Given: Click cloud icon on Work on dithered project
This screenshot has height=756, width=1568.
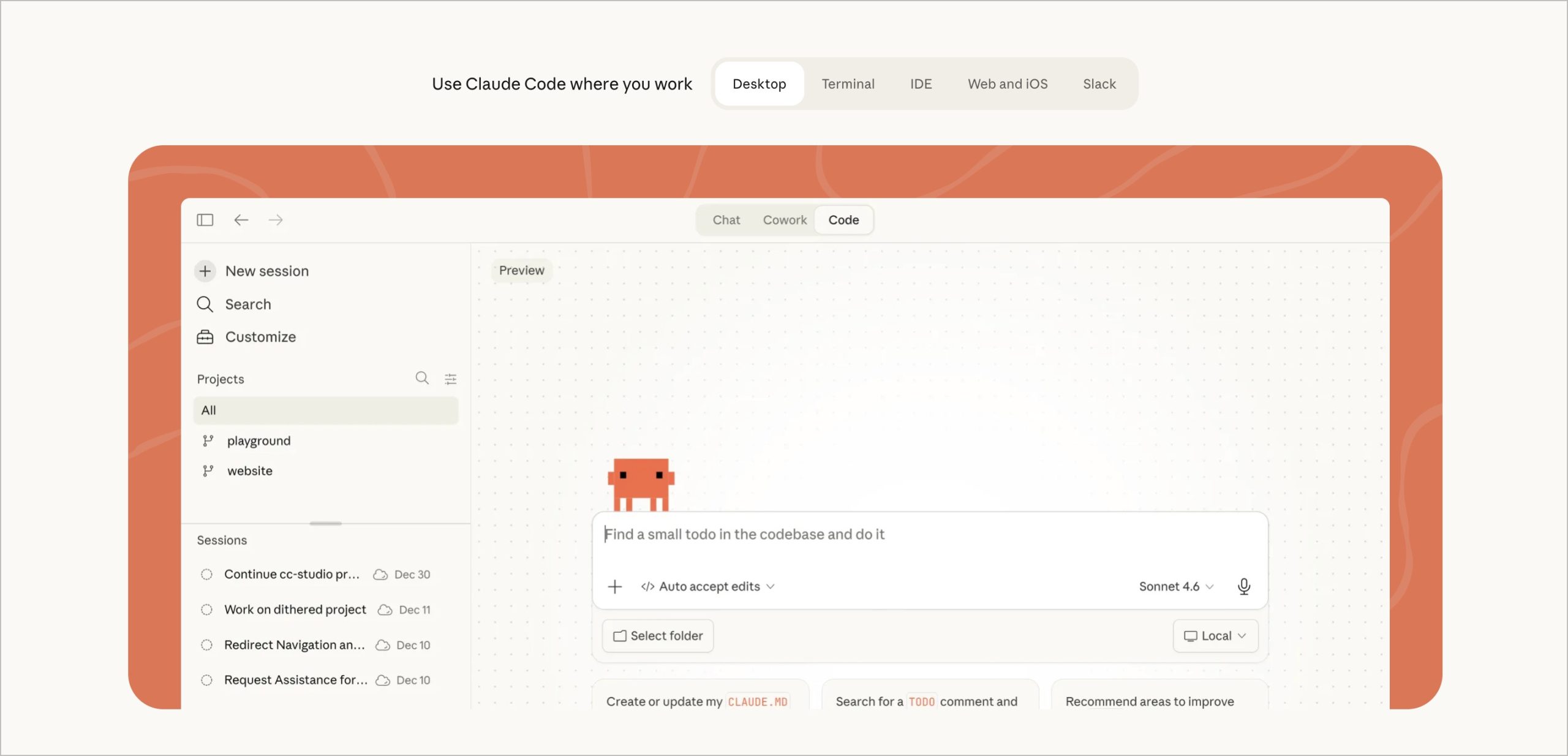Looking at the screenshot, I should [x=385, y=610].
